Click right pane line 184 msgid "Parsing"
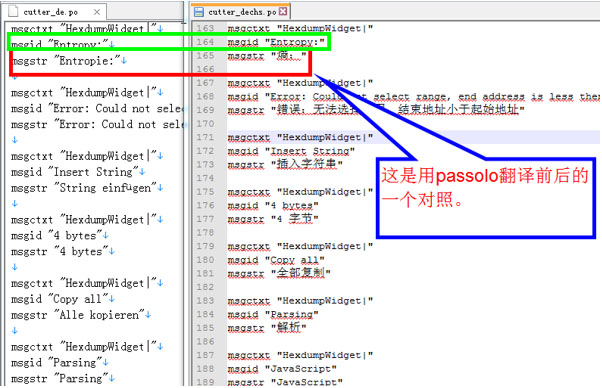 [273, 314]
